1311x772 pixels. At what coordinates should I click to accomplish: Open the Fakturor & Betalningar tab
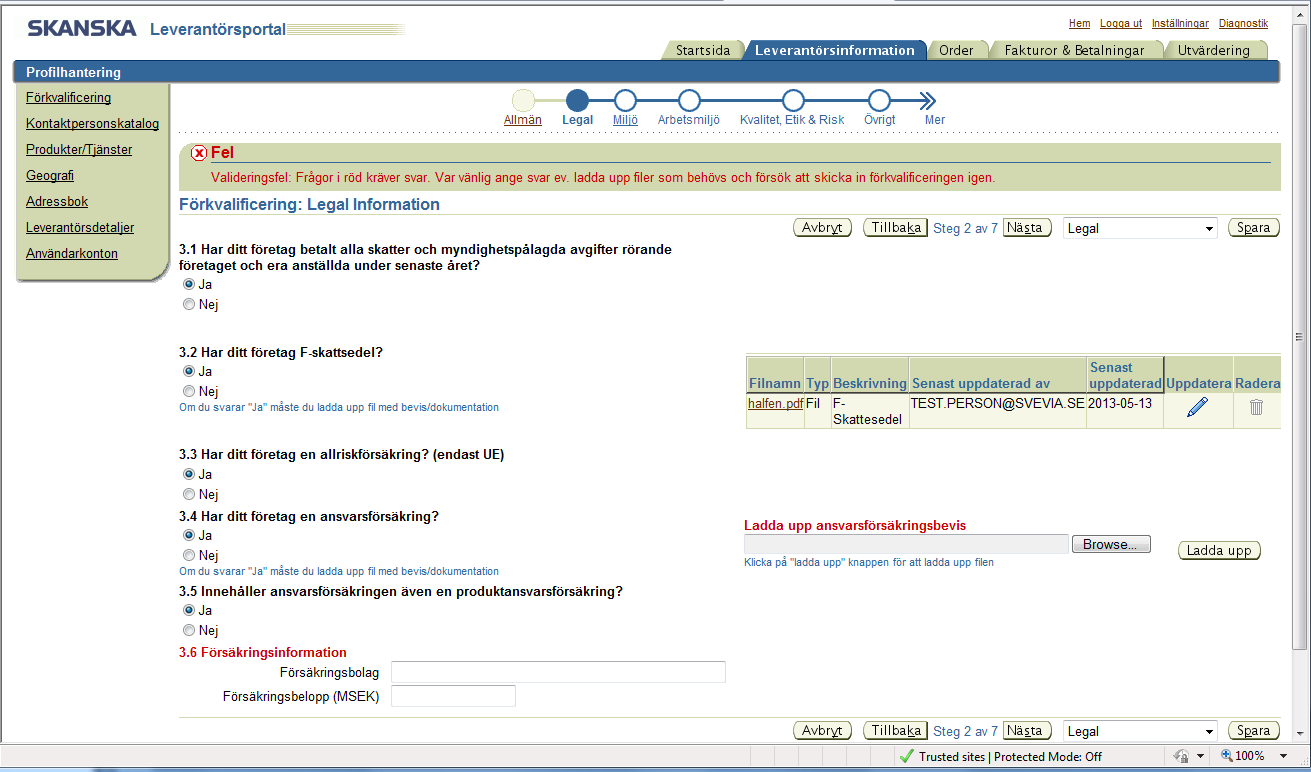point(1074,50)
